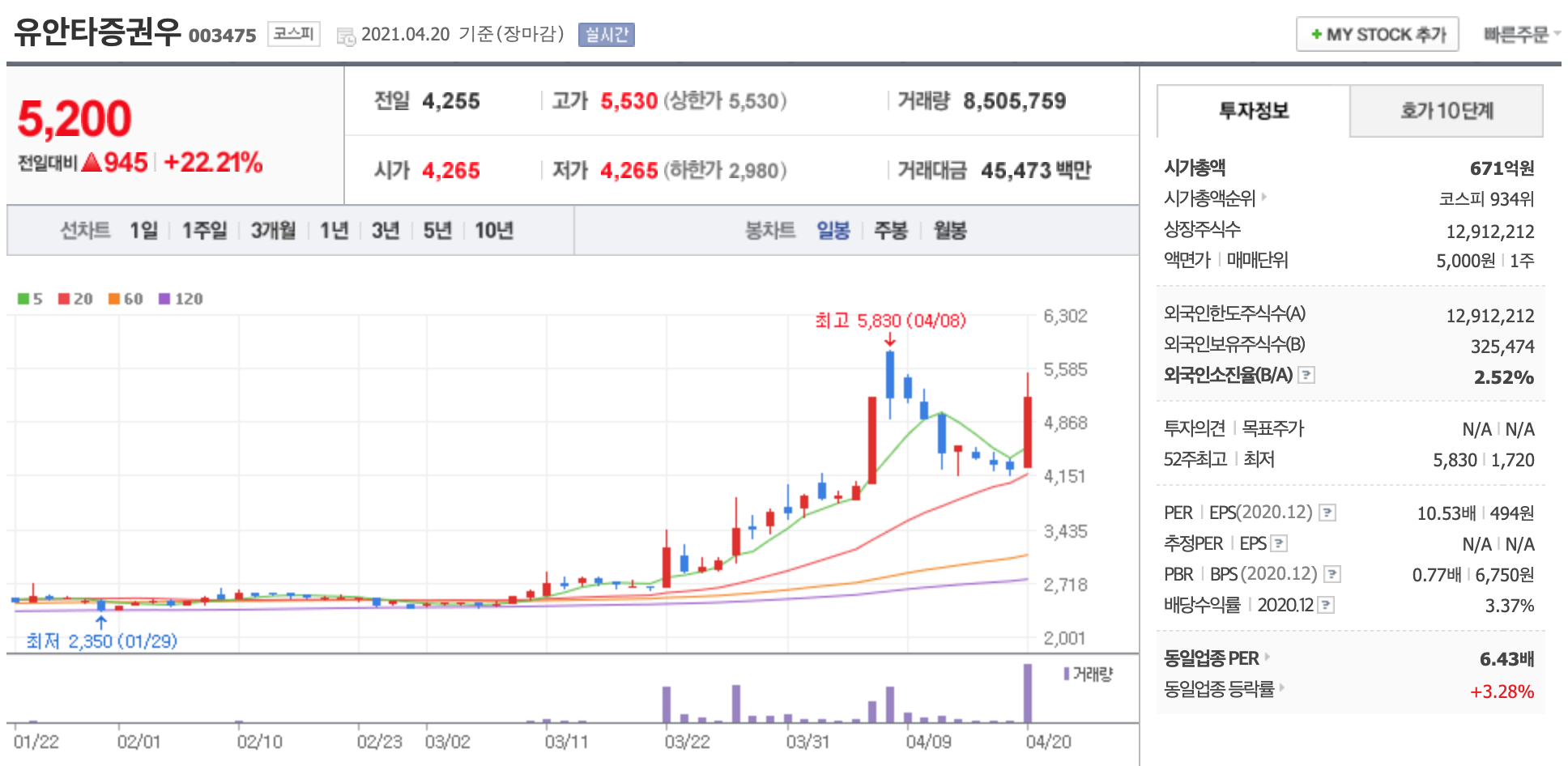The height and width of the screenshot is (766, 1568).
Task: Click the help icon next to 외국인소진율(B/A)
Action: coord(1306,375)
